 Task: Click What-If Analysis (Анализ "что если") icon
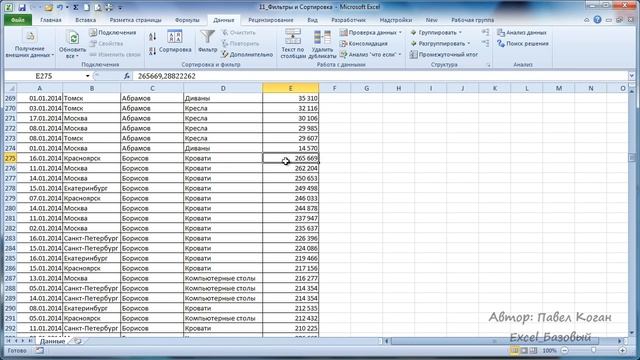coord(344,54)
